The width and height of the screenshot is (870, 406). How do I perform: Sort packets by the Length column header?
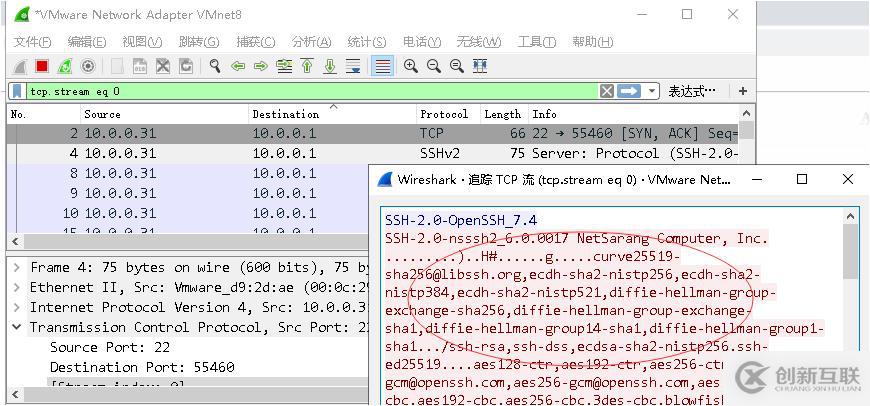(x=504, y=114)
